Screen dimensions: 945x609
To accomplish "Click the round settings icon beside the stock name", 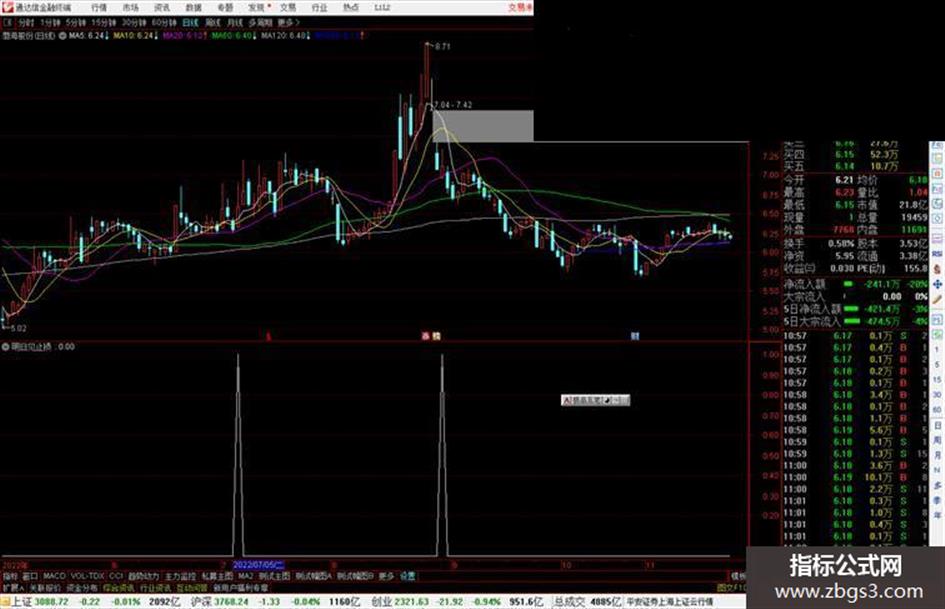I will pos(62,36).
